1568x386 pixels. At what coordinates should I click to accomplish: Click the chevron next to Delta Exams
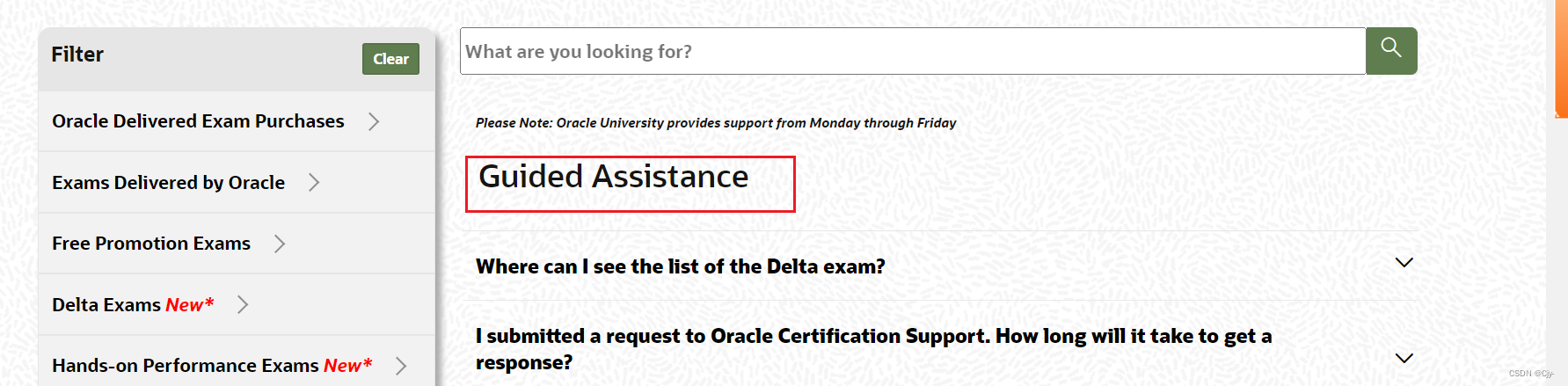244,305
